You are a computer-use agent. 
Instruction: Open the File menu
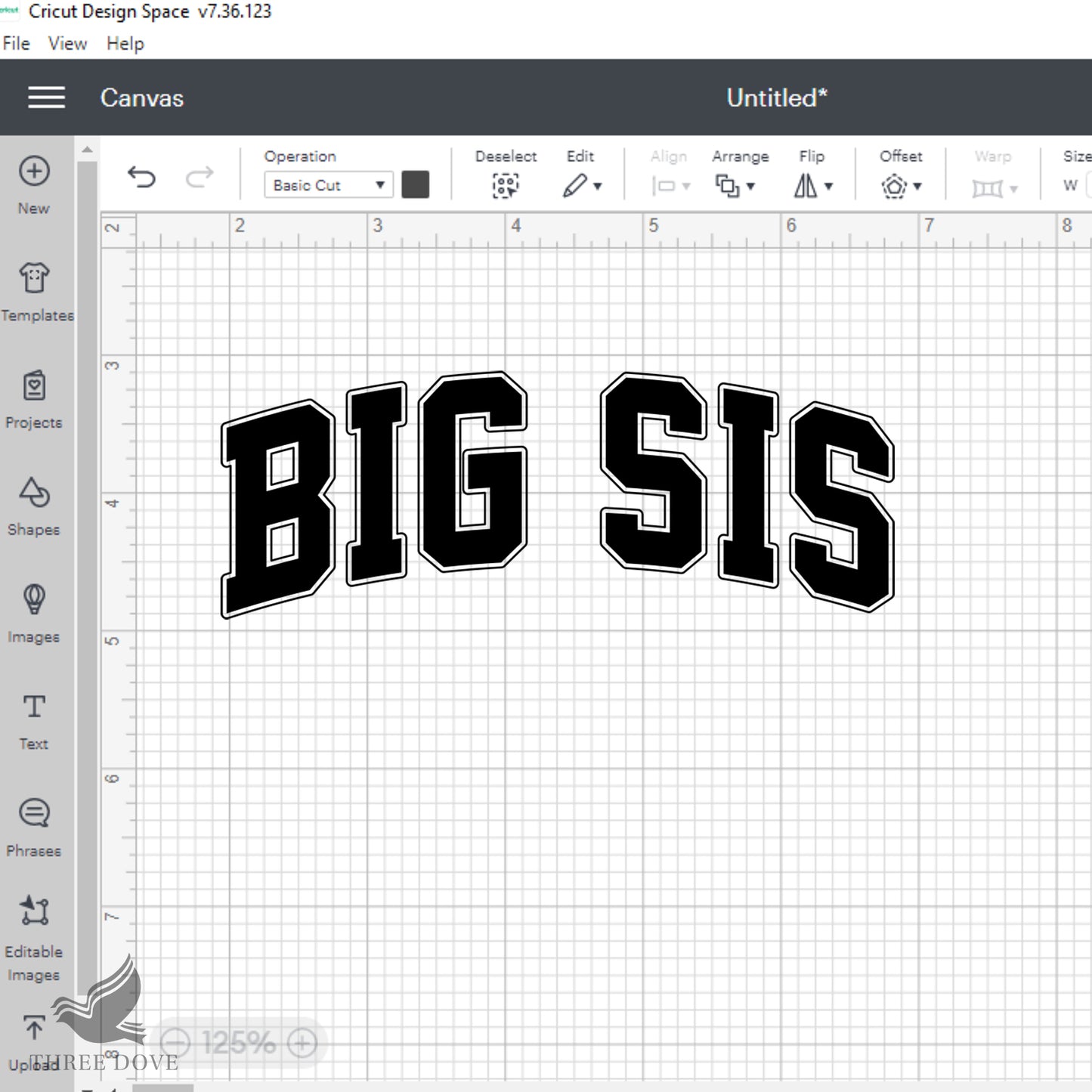[16, 44]
